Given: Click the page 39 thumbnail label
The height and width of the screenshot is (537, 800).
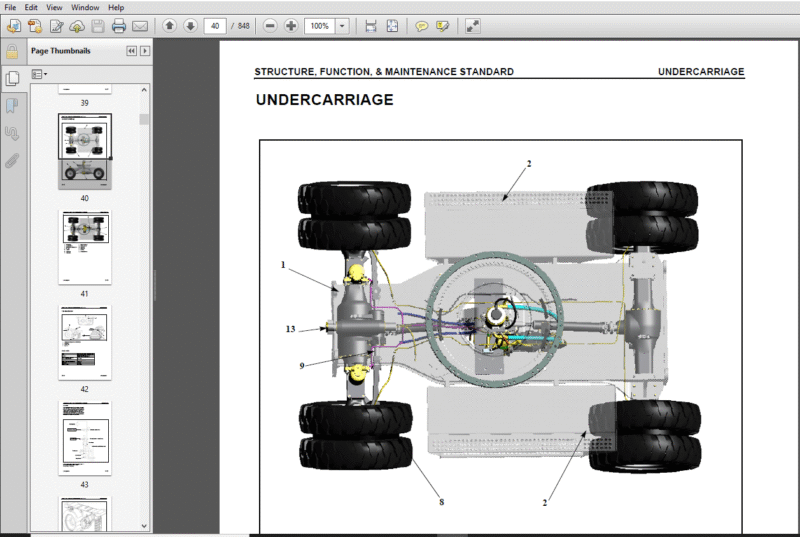Looking at the screenshot, I should tap(85, 103).
